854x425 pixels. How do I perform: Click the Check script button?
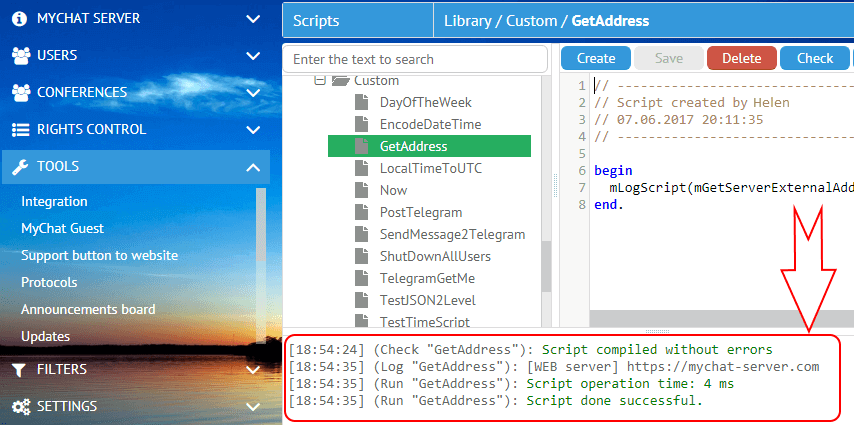[x=814, y=58]
